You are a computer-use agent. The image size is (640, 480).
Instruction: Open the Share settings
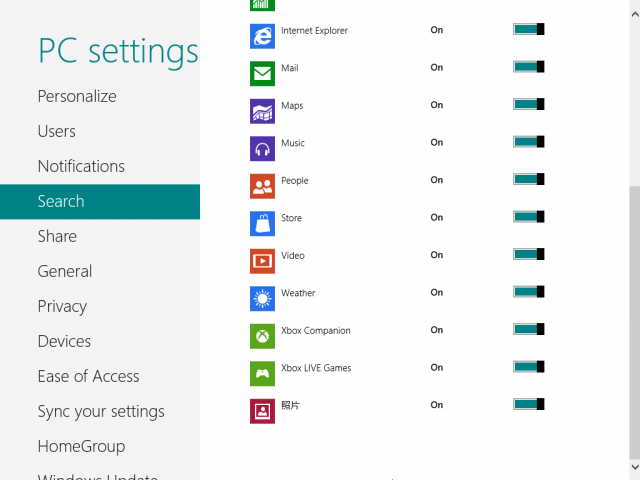57,236
